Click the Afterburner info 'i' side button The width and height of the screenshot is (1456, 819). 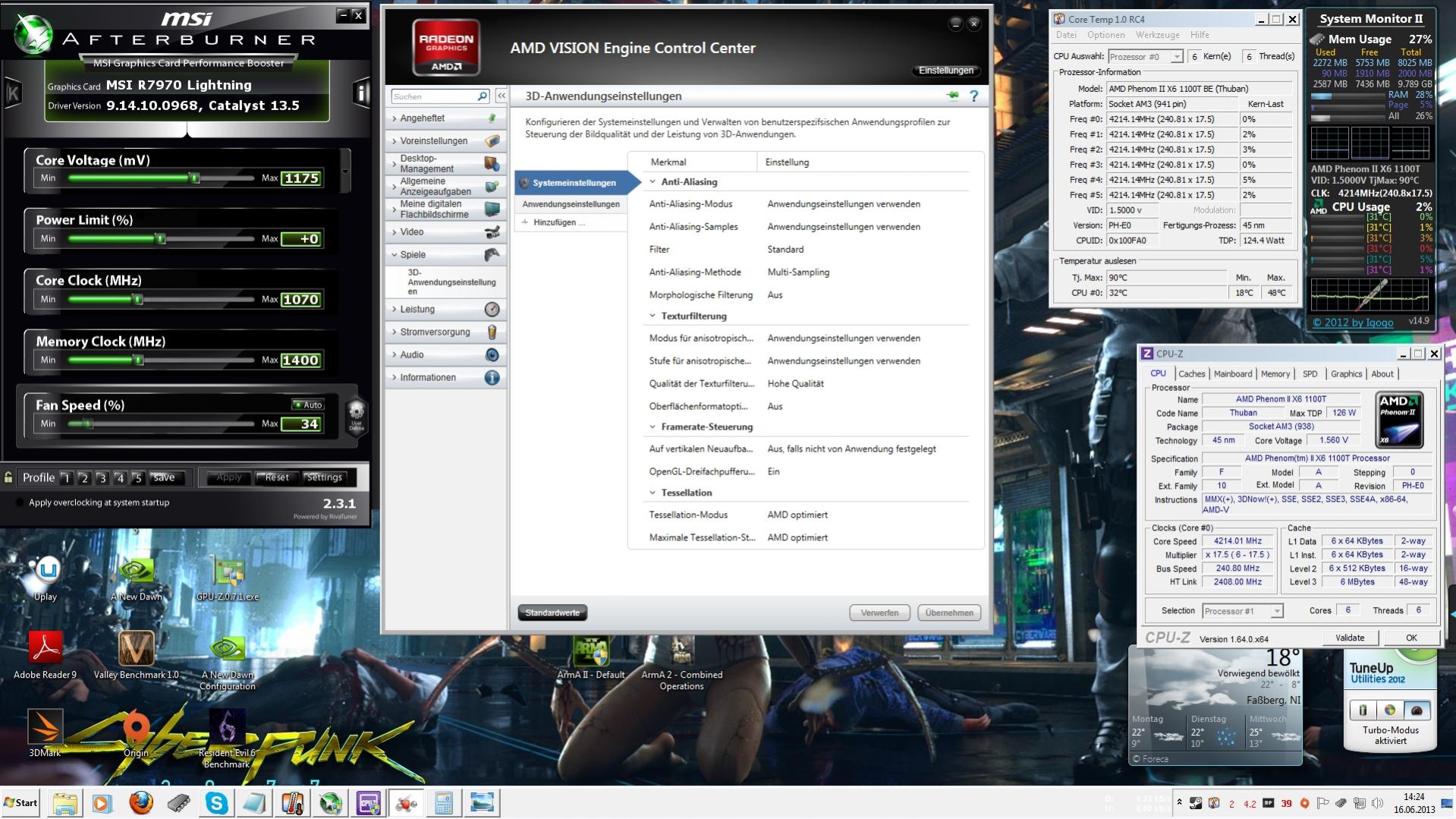360,93
